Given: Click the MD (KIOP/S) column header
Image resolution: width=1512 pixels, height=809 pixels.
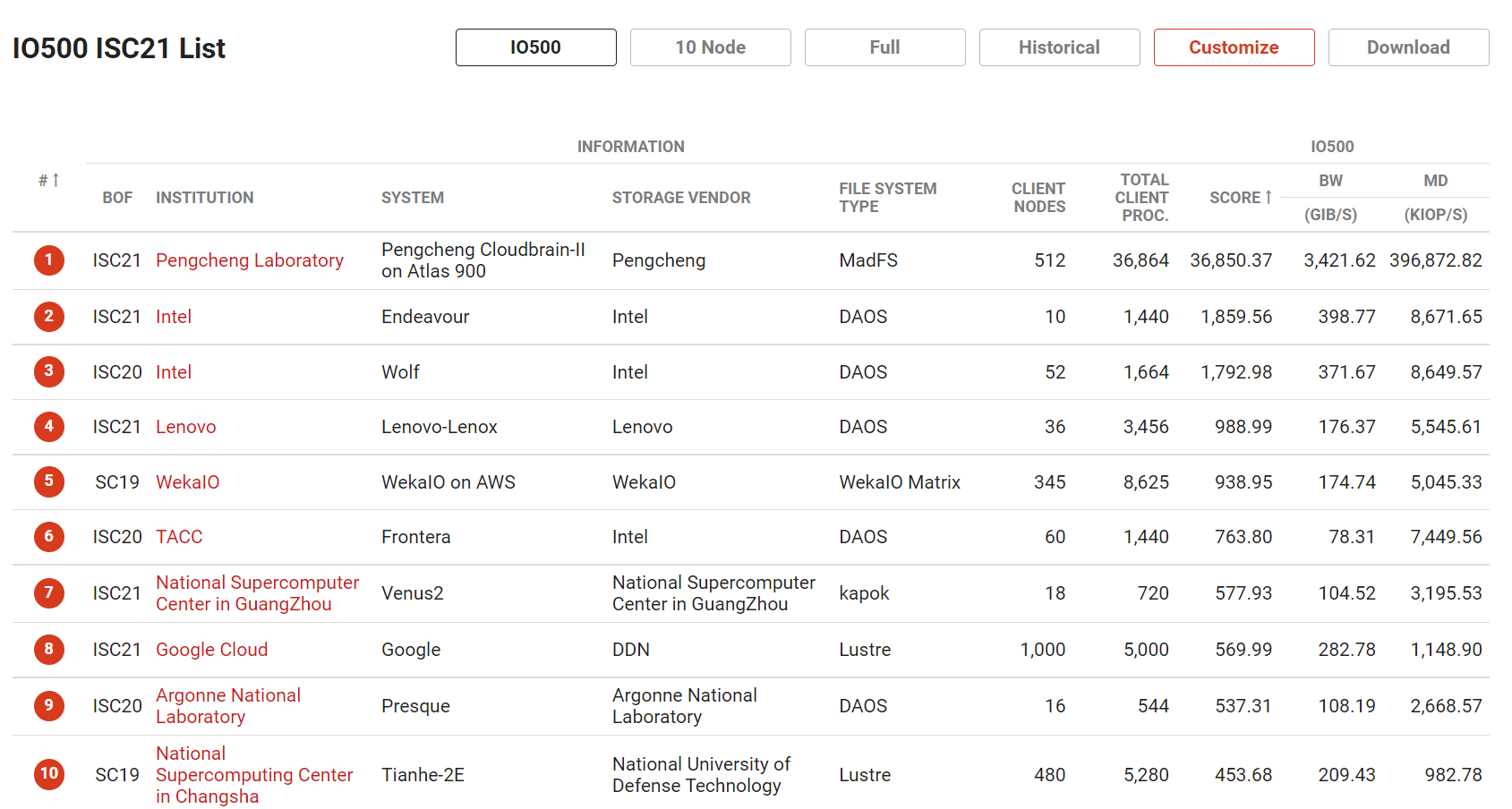Looking at the screenshot, I should click(1436, 198).
